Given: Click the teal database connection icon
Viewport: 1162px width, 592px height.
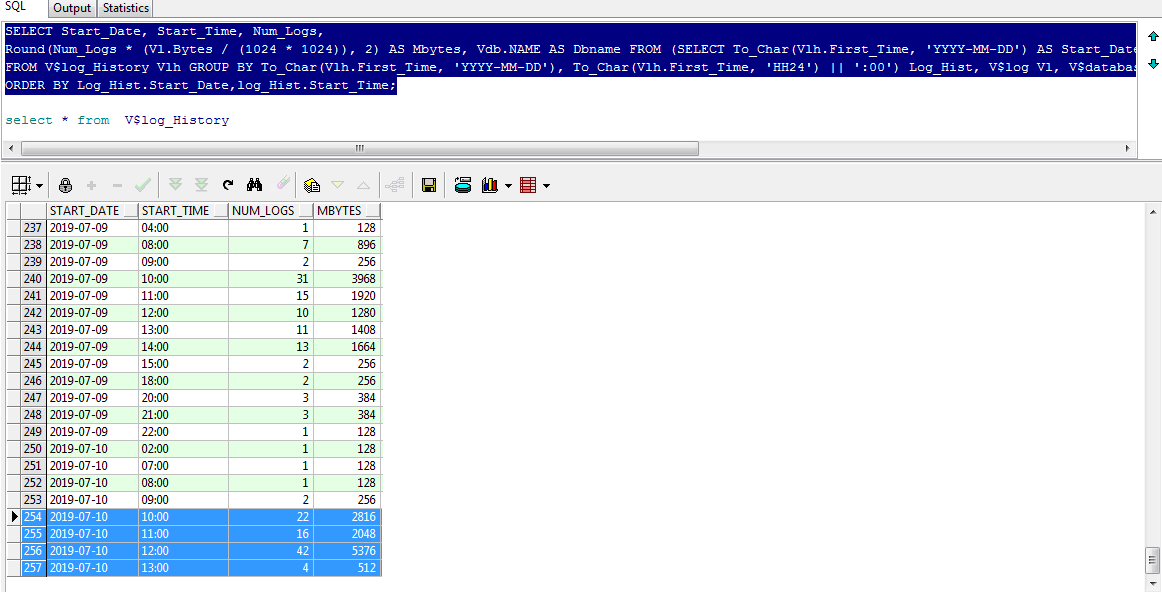Looking at the screenshot, I should tap(463, 185).
